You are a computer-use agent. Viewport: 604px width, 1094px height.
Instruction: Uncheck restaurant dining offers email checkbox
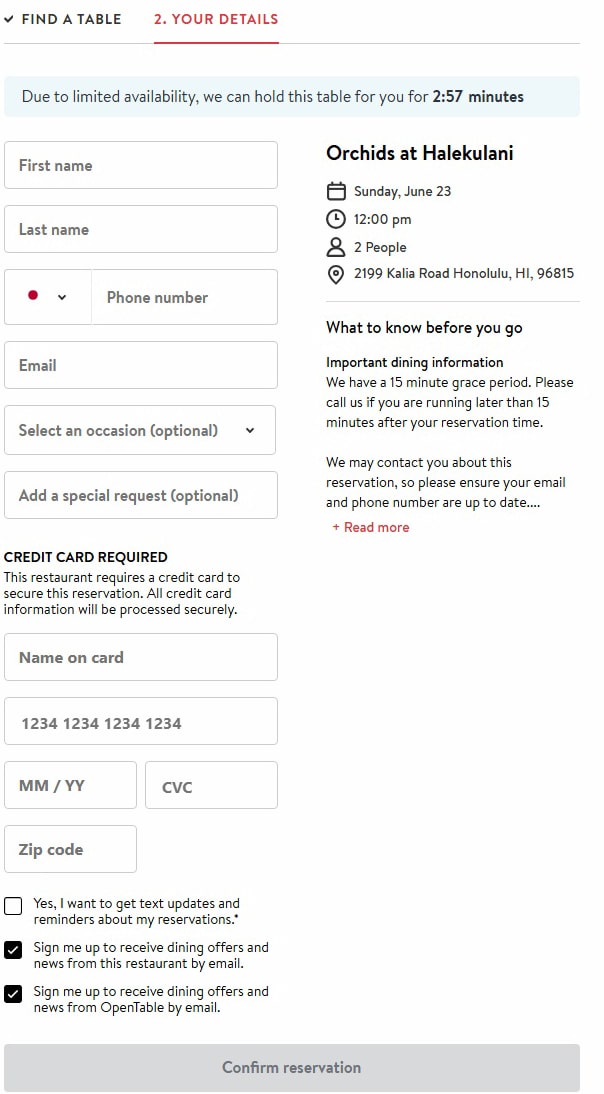point(13,950)
